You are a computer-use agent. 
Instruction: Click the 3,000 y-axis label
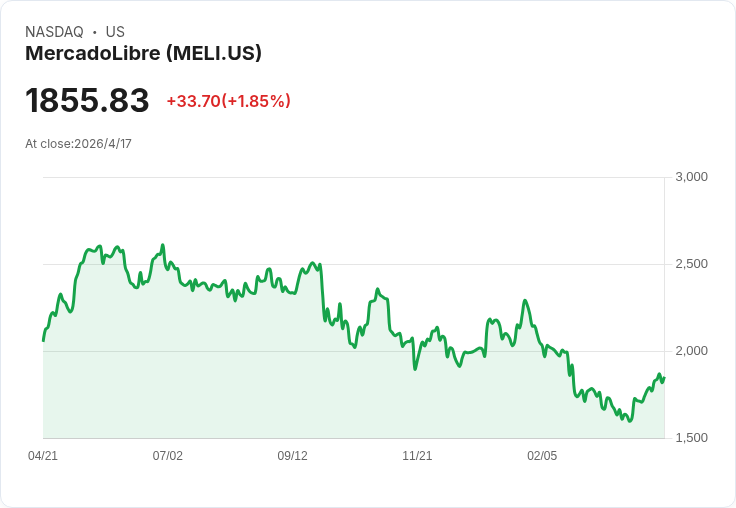click(x=691, y=177)
